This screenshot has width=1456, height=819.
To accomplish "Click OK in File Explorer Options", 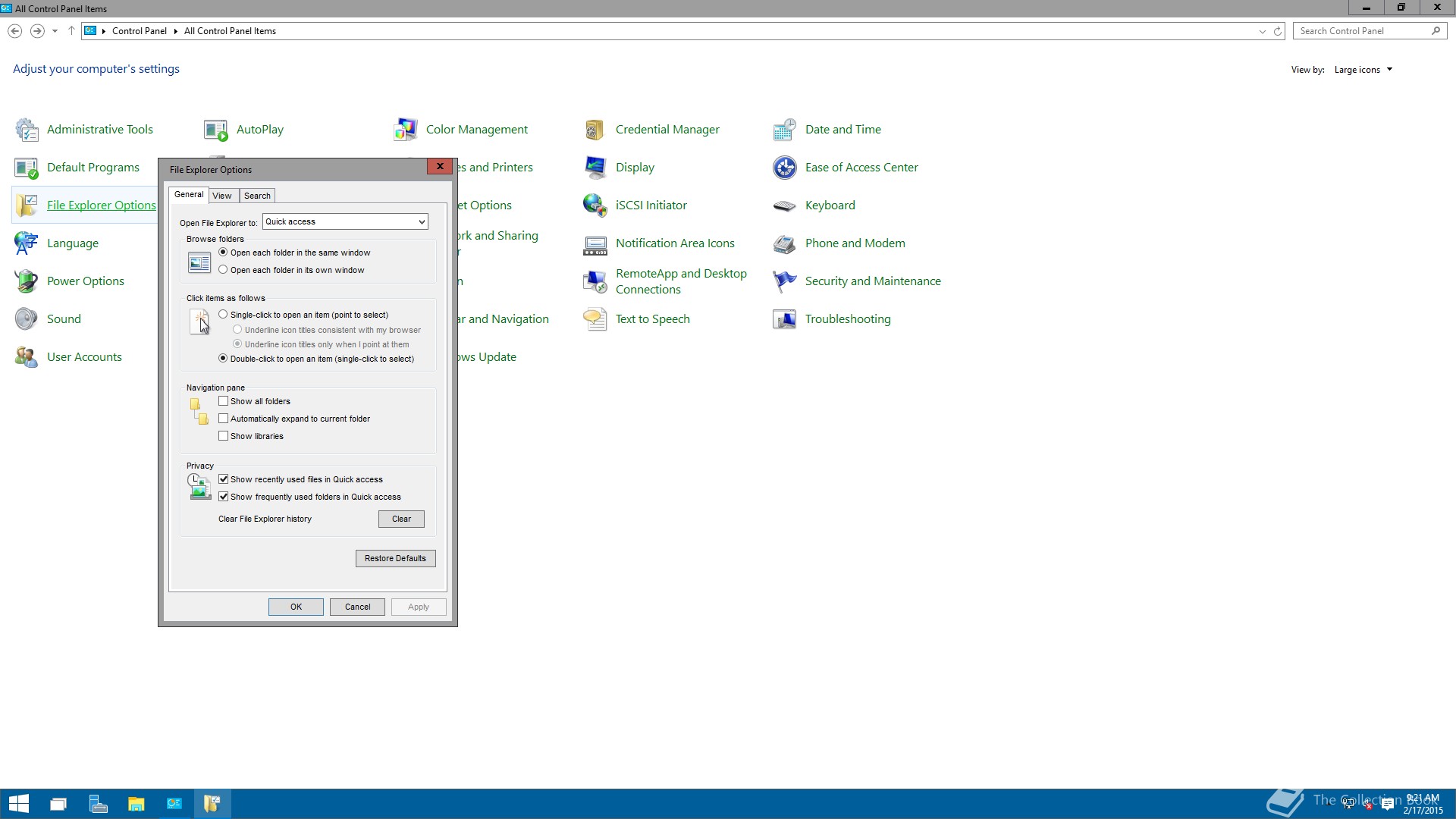I will tap(296, 607).
